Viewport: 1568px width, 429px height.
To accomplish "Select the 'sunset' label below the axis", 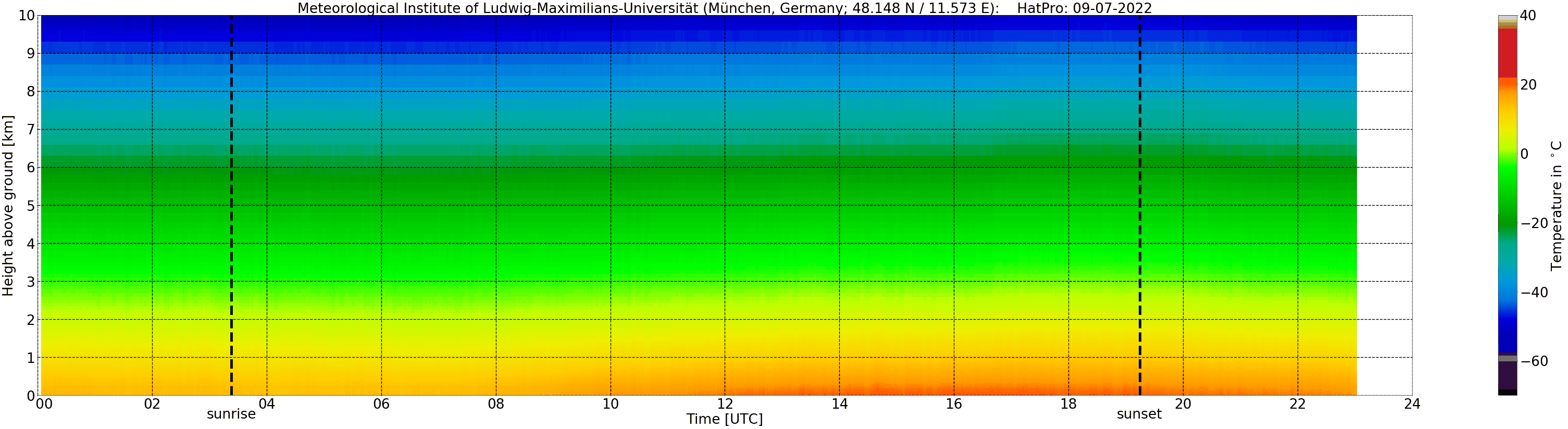I will point(1139,414).
